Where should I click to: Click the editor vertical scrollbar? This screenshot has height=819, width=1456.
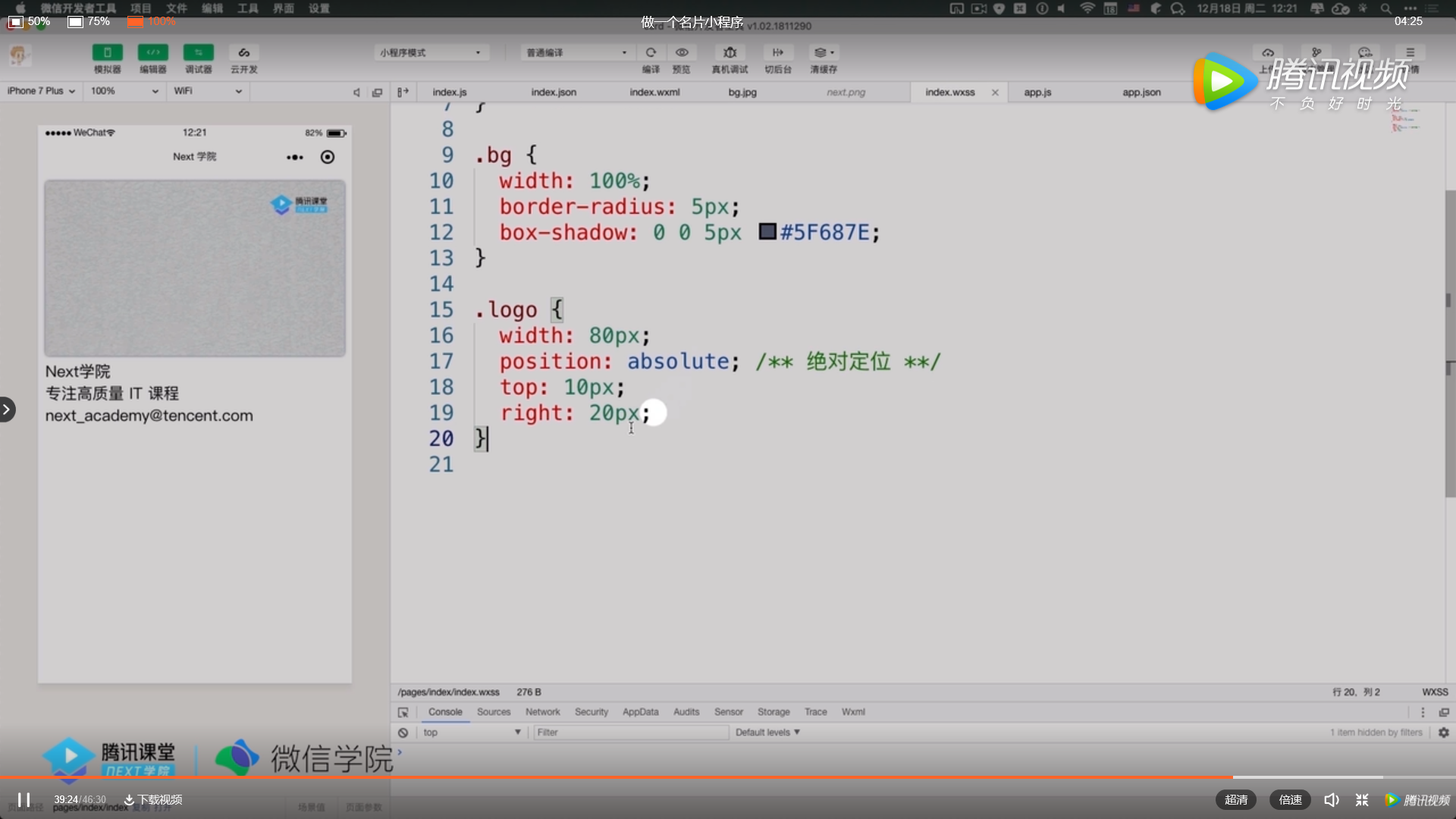(x=1449, y=344)
